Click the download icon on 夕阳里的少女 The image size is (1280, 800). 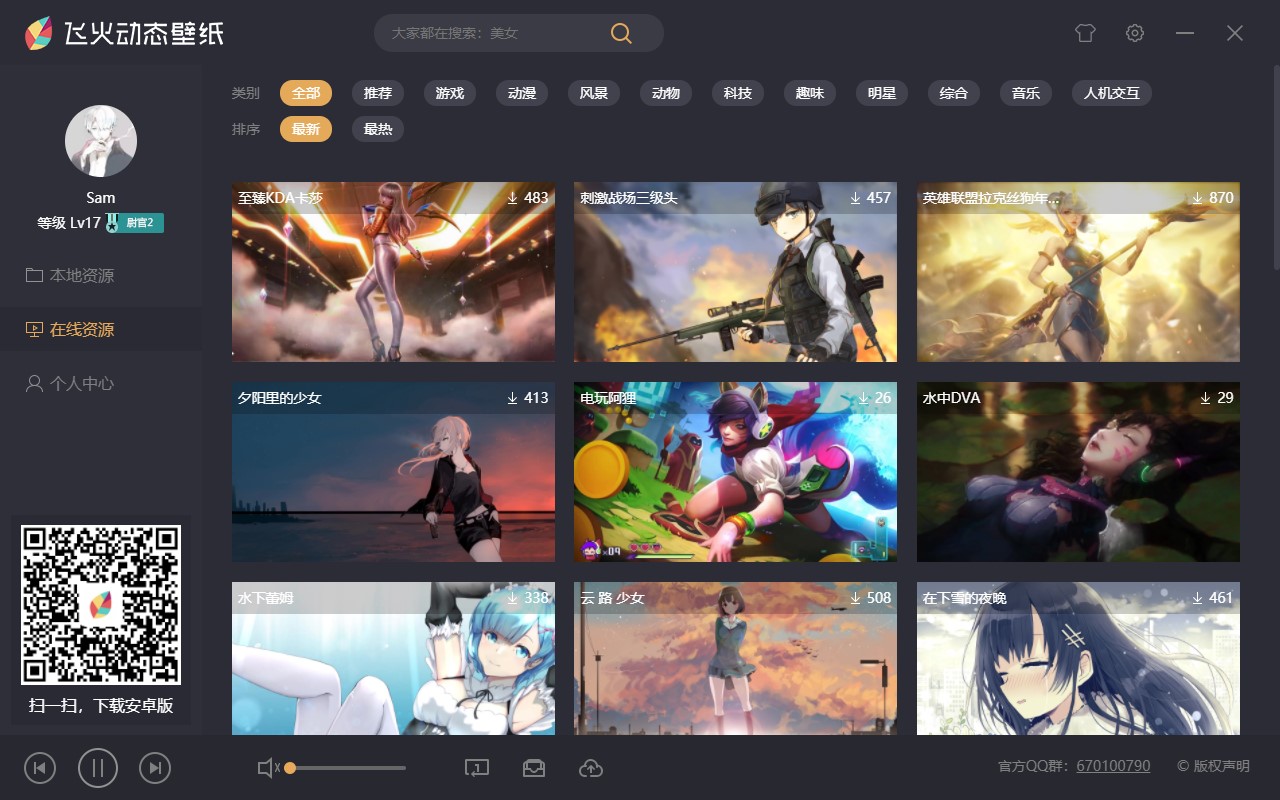(x=513, y=398)
